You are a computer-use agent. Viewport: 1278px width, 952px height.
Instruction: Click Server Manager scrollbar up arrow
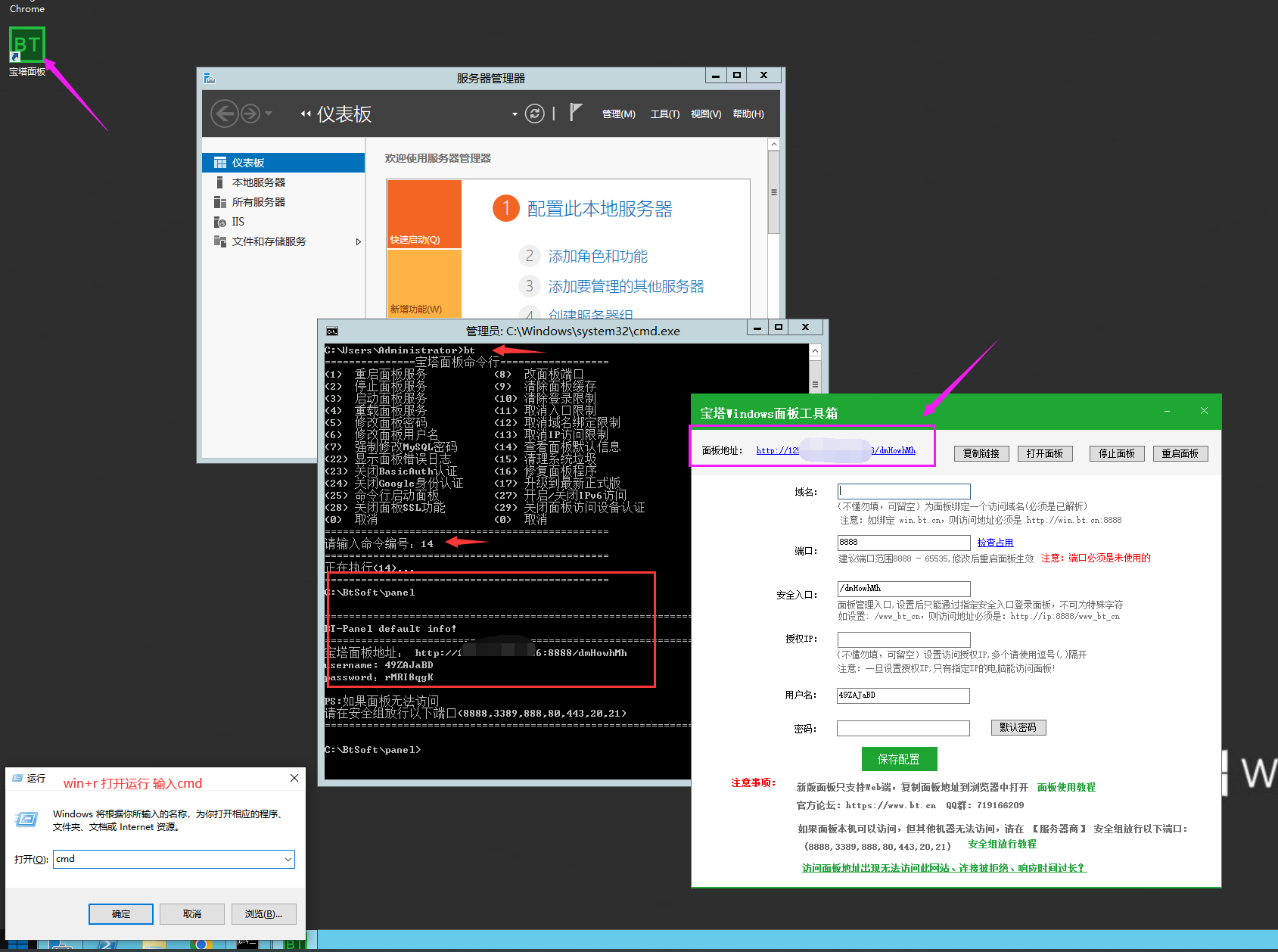pos(773,144)
